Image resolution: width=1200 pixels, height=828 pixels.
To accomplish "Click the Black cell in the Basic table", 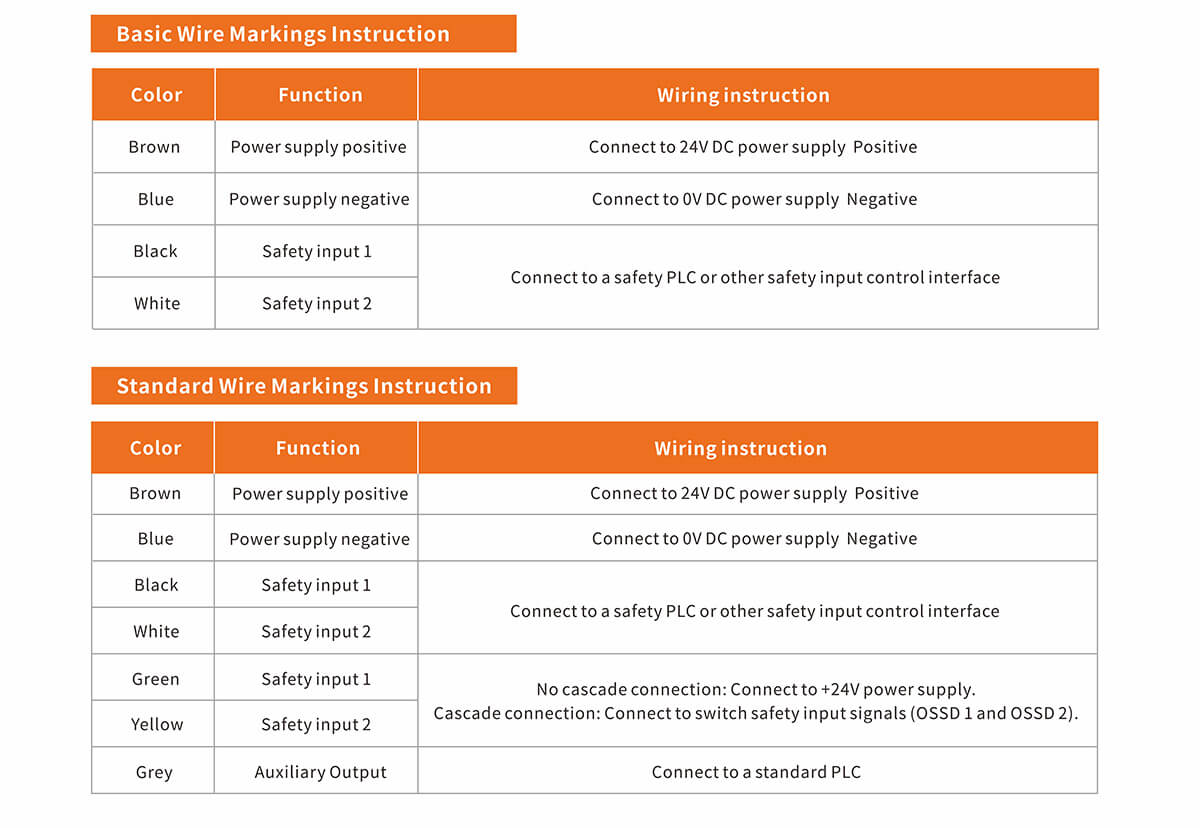I will tap(155, 251).
